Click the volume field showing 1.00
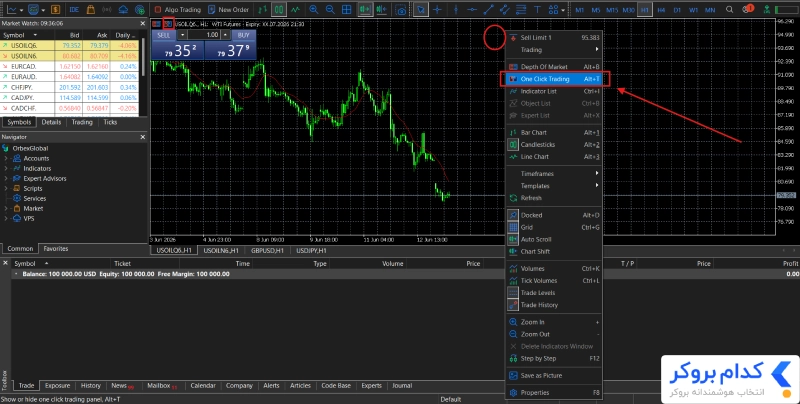This screenshot has width=800, height=404. click(204, 35)
